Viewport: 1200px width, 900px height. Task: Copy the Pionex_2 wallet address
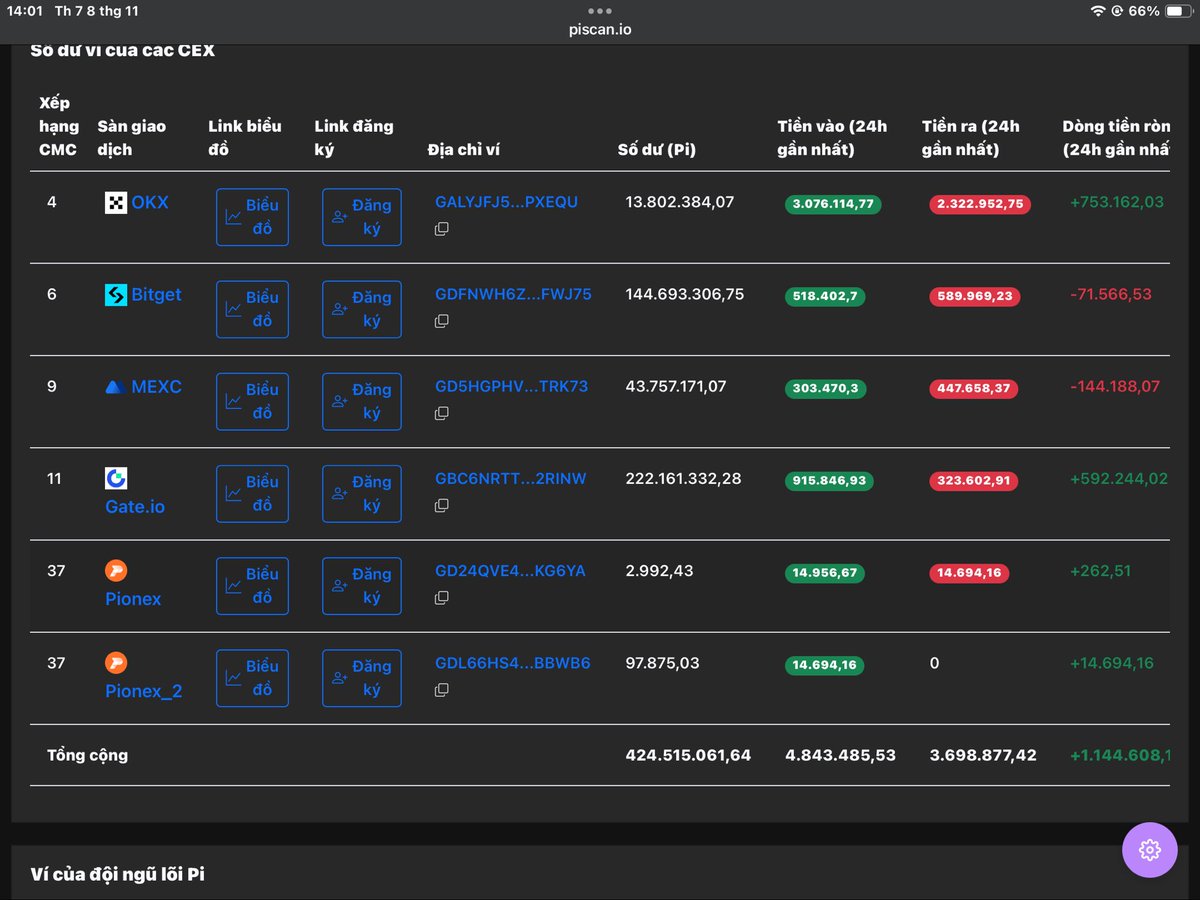pos(441,690)
